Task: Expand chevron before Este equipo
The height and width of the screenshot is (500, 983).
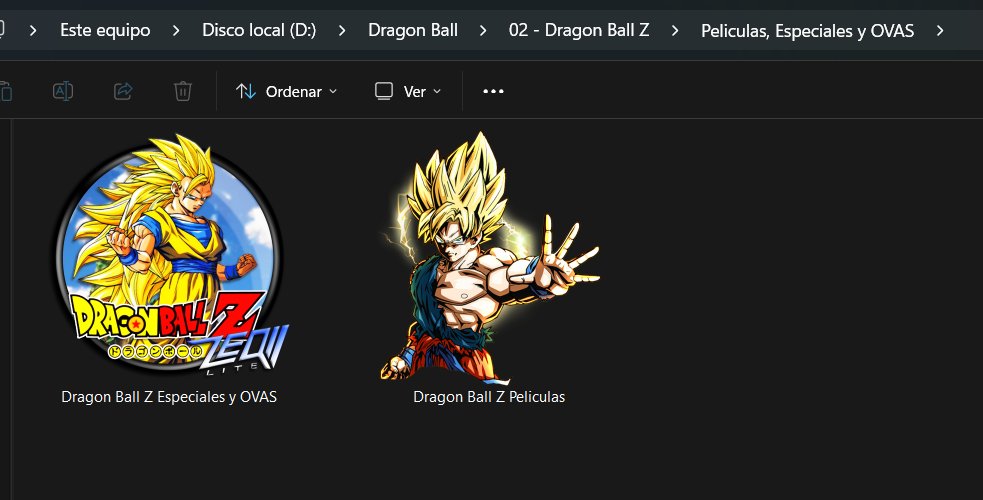Action: tap(33, 30)
